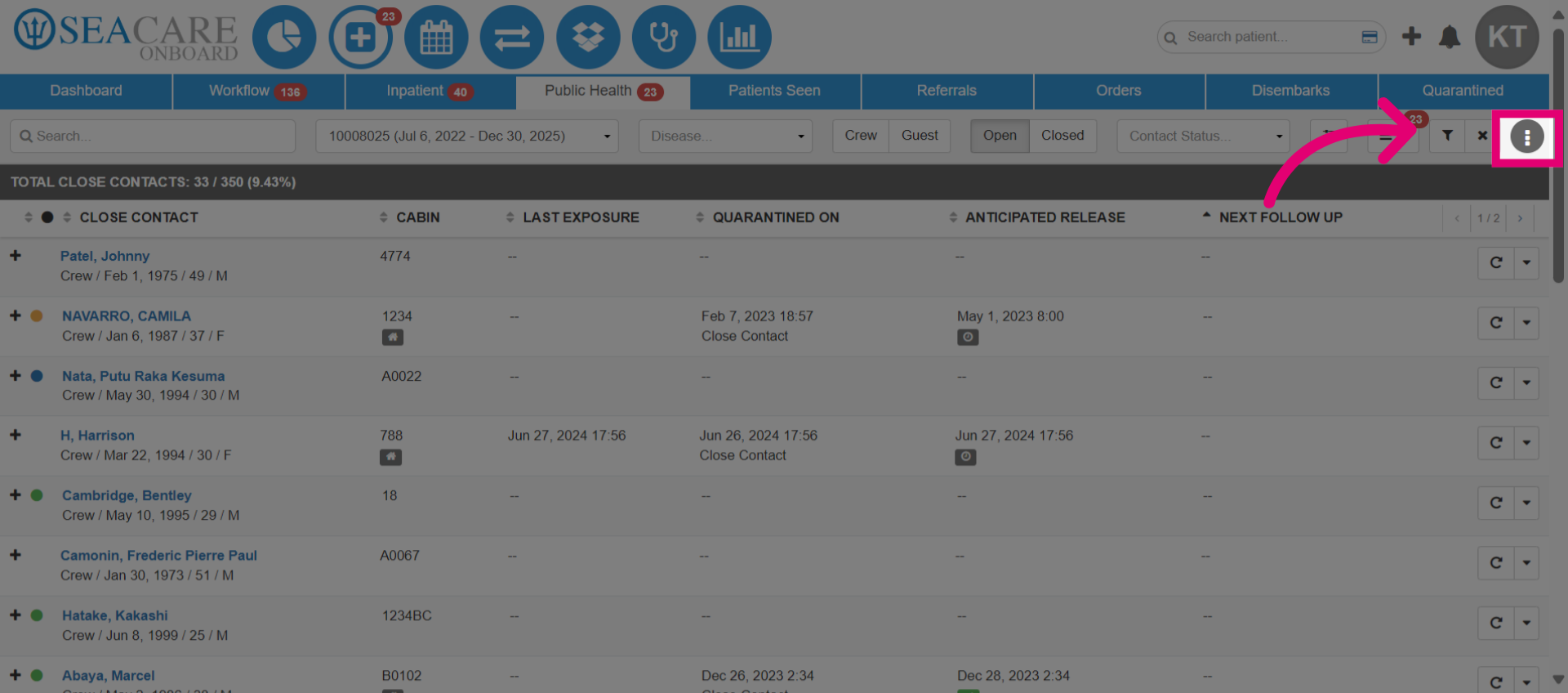The image size is (1568, 693).
Task: Open the stethoscope icon
Action: point(664,38)
